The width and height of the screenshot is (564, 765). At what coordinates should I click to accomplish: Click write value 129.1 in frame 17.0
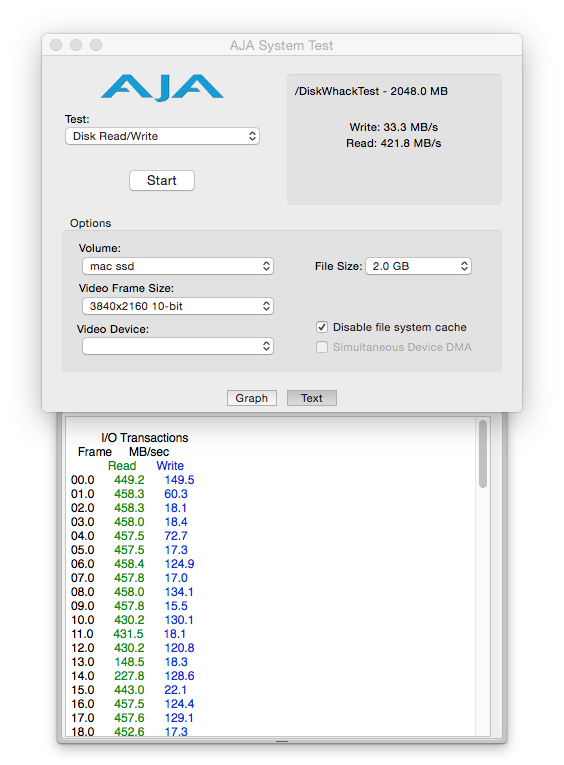(179, 718)
